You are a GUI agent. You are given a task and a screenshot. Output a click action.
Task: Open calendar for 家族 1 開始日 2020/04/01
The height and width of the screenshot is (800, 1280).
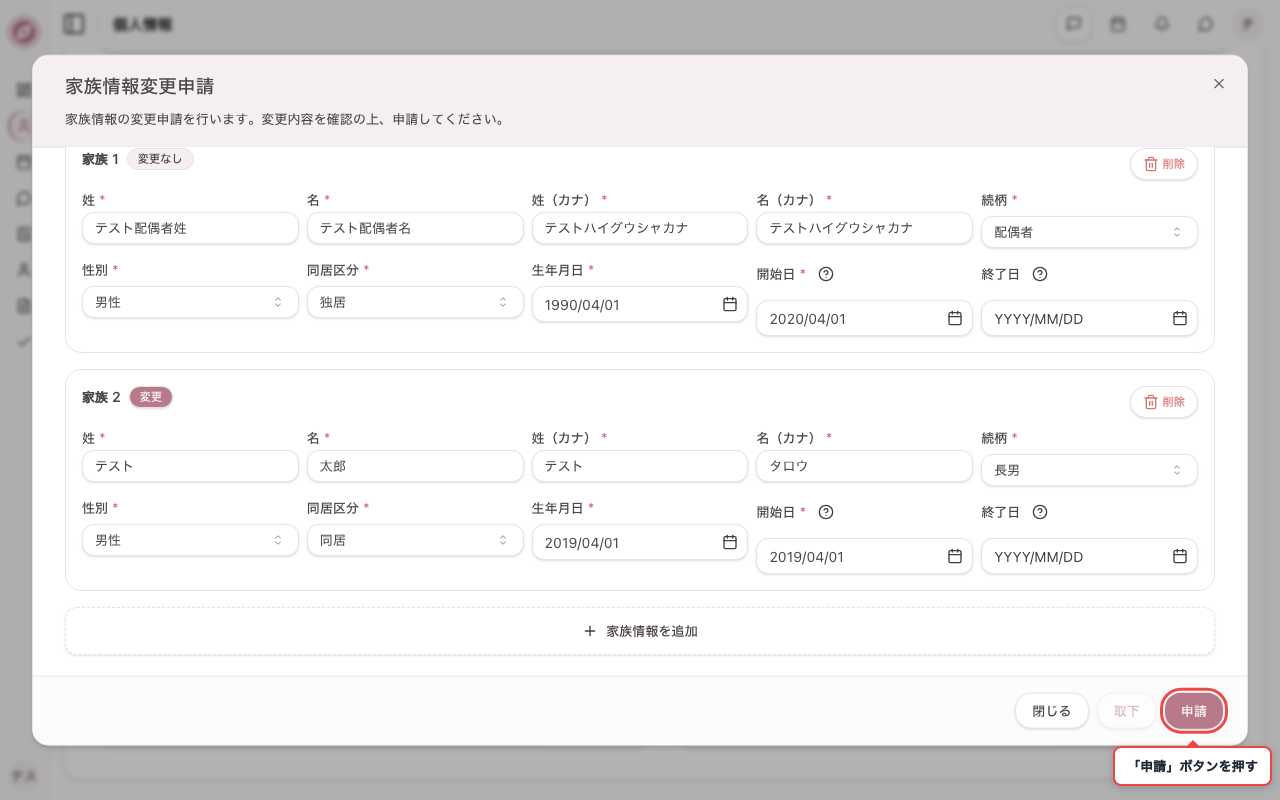(955, 318)
